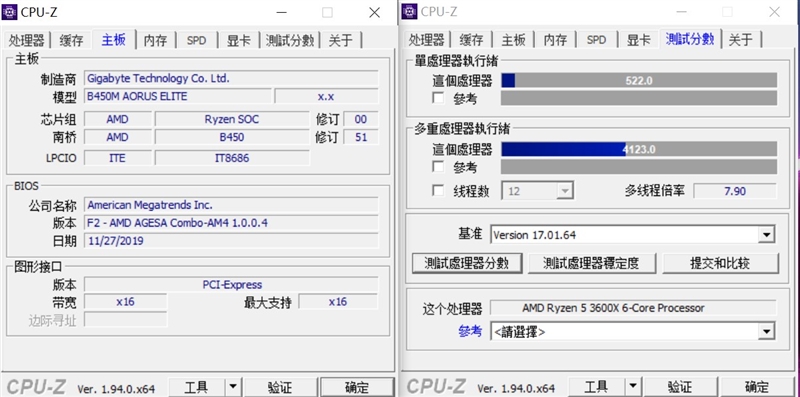Open 显卡 tab in left window

238,40
